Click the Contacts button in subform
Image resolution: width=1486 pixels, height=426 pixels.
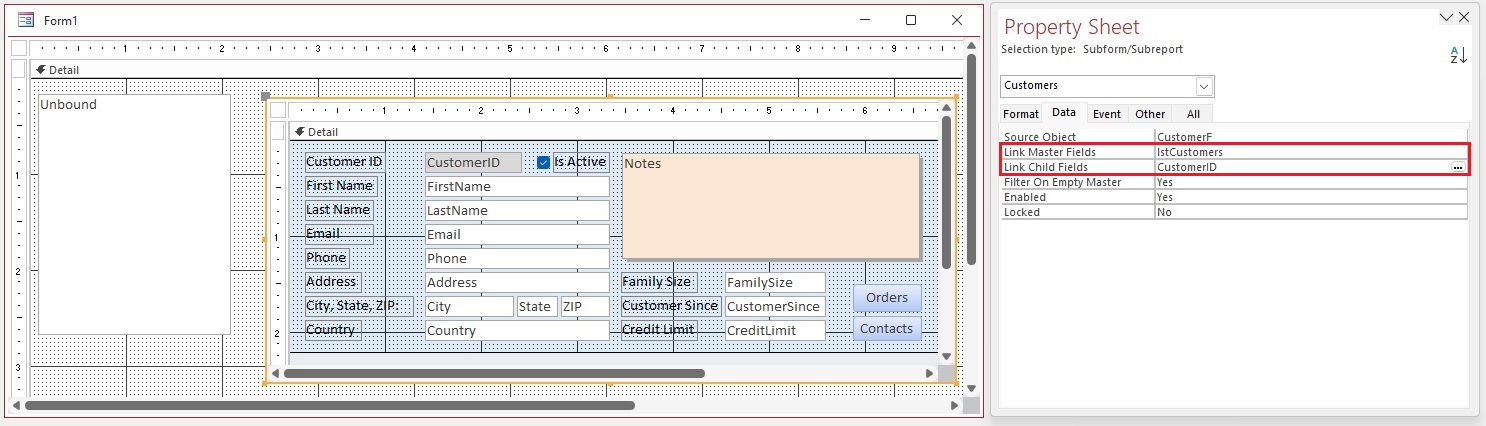(886, 328)
